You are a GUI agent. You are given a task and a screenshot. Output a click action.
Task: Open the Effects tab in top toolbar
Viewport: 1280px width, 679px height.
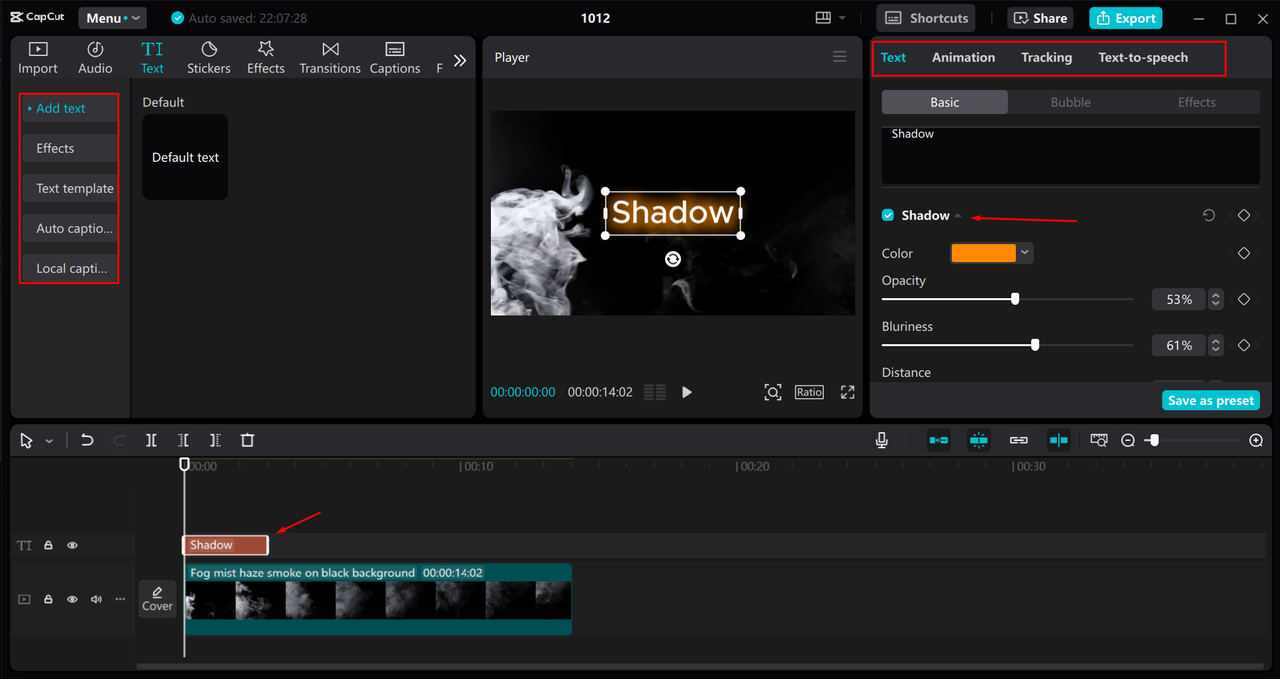(x=266, y=58)
